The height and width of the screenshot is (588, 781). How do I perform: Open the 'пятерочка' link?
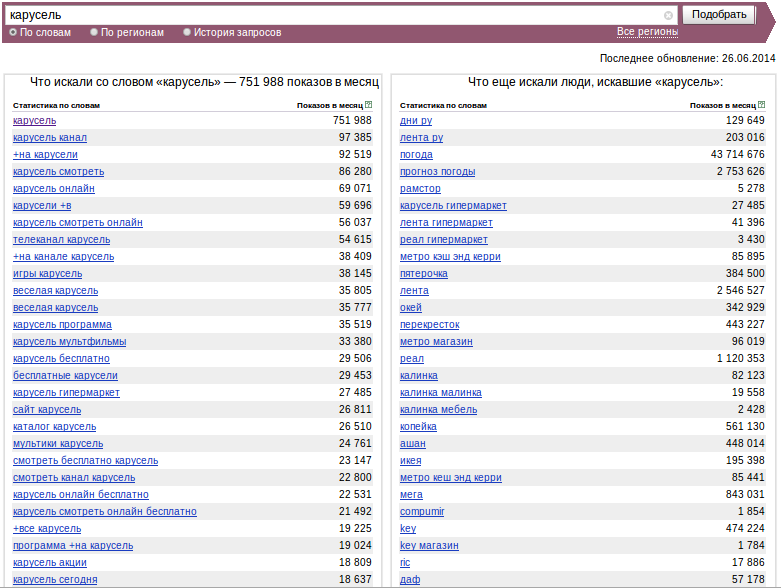pyautogui.click(x=424, y=273)
